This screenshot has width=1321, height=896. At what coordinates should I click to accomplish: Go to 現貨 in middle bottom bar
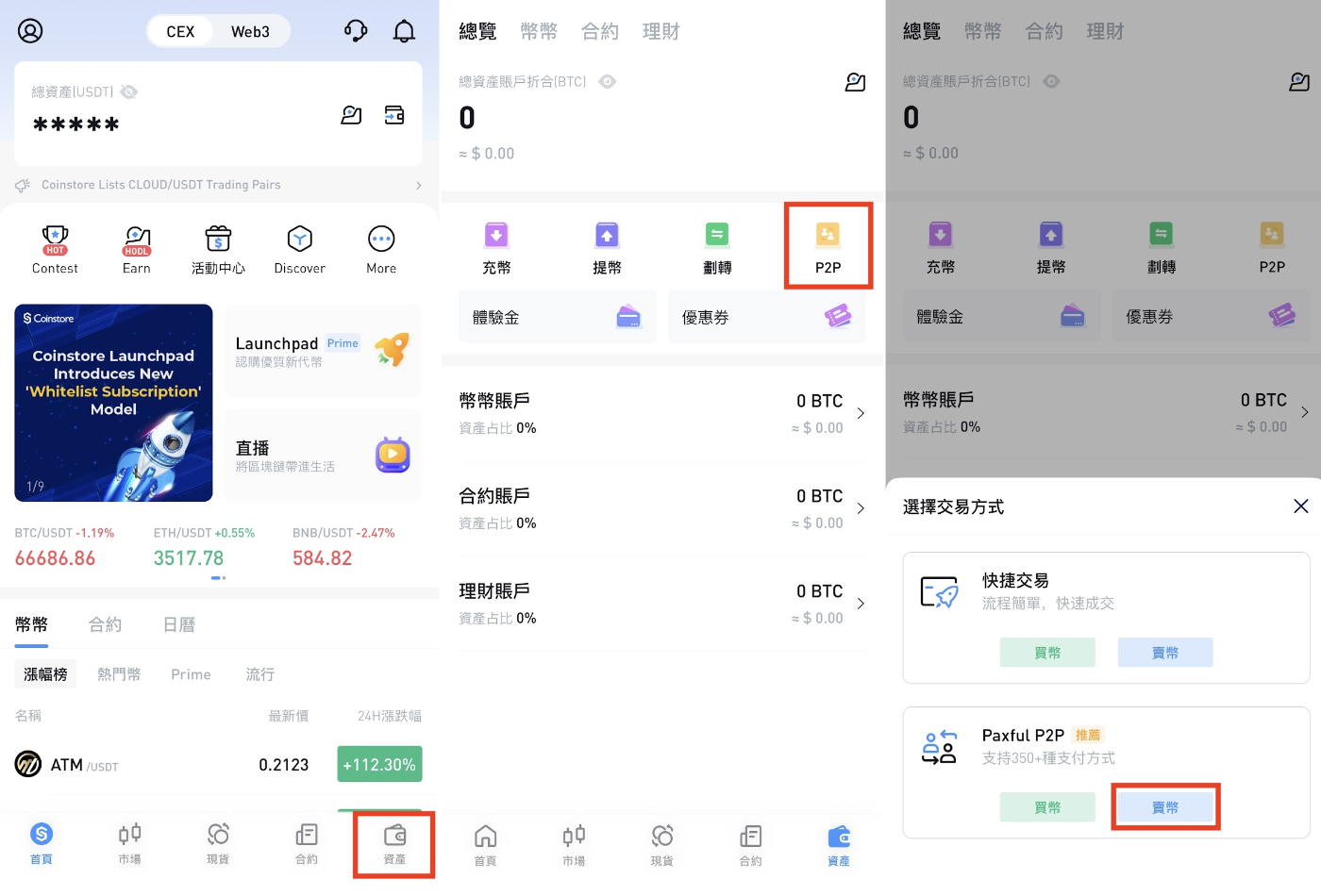pyautogui.click(x=662, y=845)
